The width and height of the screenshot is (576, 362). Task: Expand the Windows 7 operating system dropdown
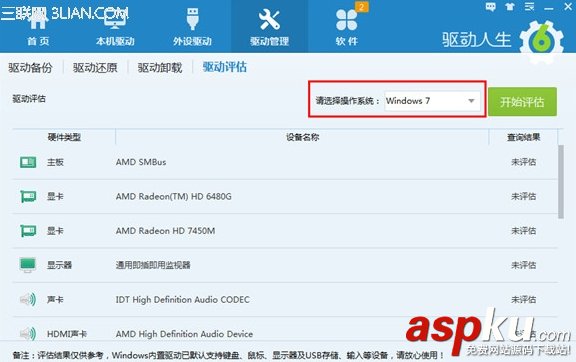tap(432, 101)
